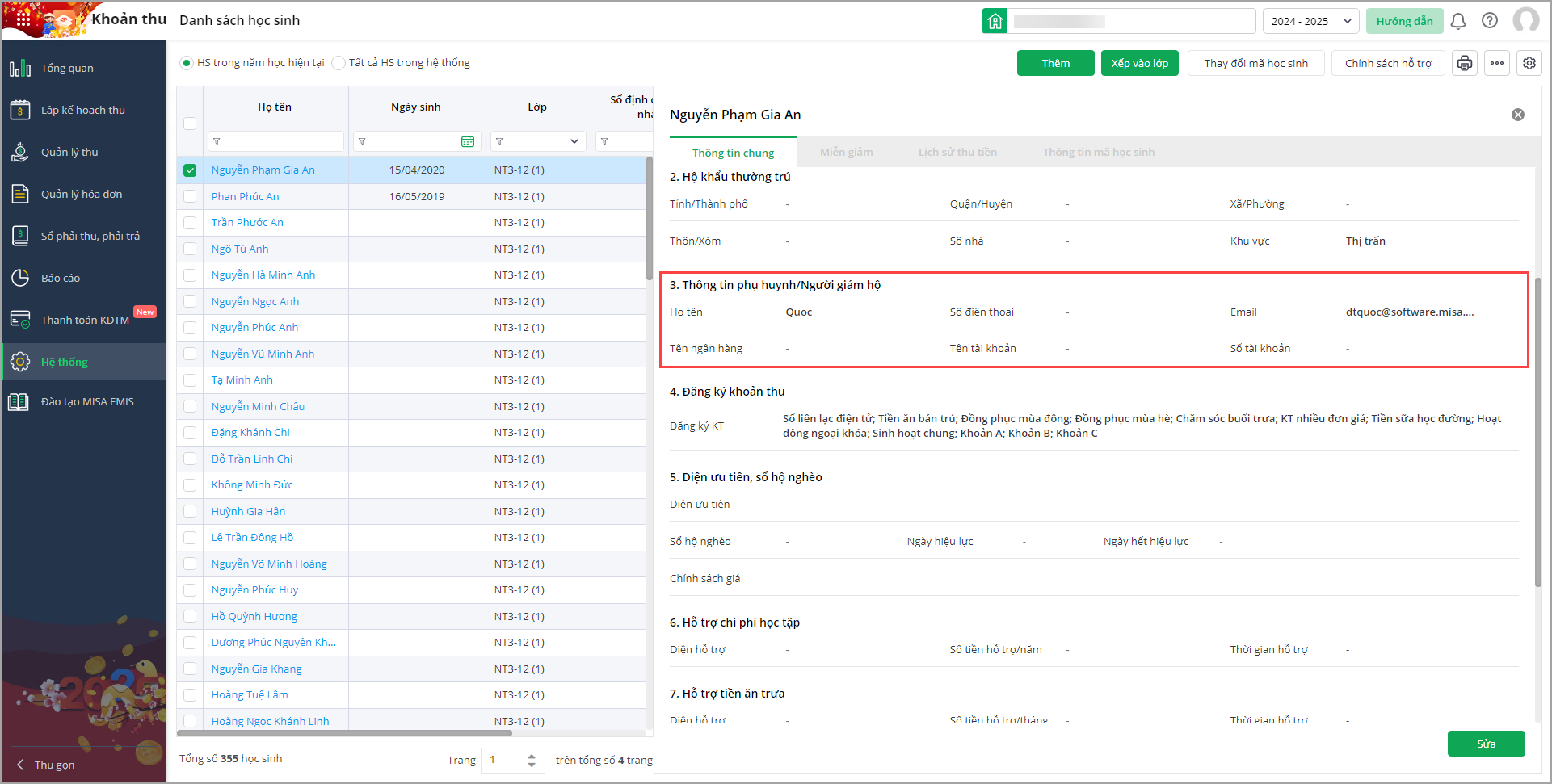Viewport: 1552px width, 784px height.
Task: Click birth date cell 16/05/2019
Action: [417, 196]
